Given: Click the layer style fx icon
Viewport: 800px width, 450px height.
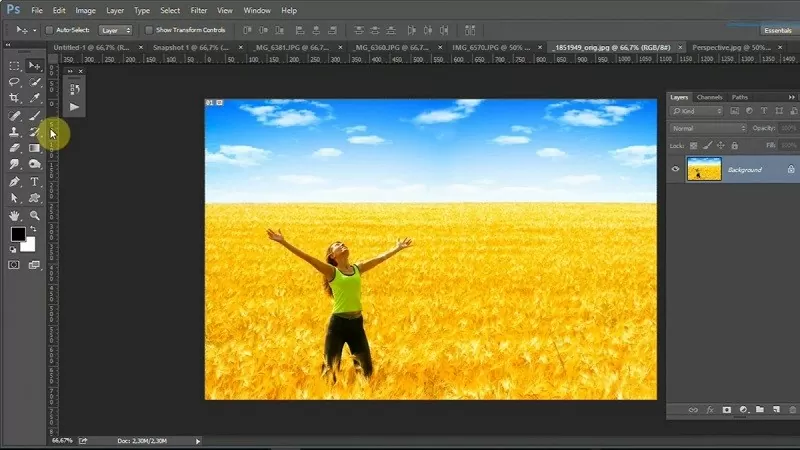Looking at the screenshot, I should 709,410.
